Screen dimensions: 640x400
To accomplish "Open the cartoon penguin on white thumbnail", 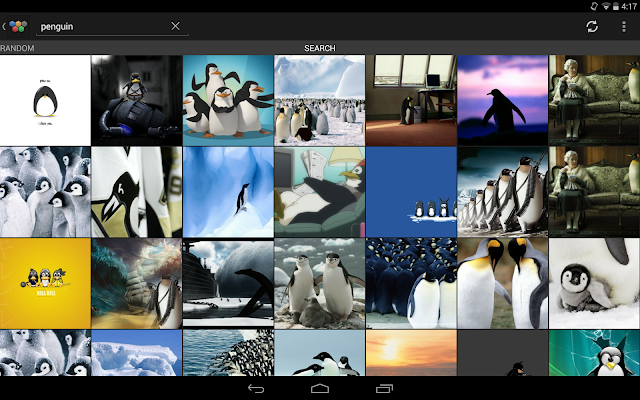I will 45,100.
